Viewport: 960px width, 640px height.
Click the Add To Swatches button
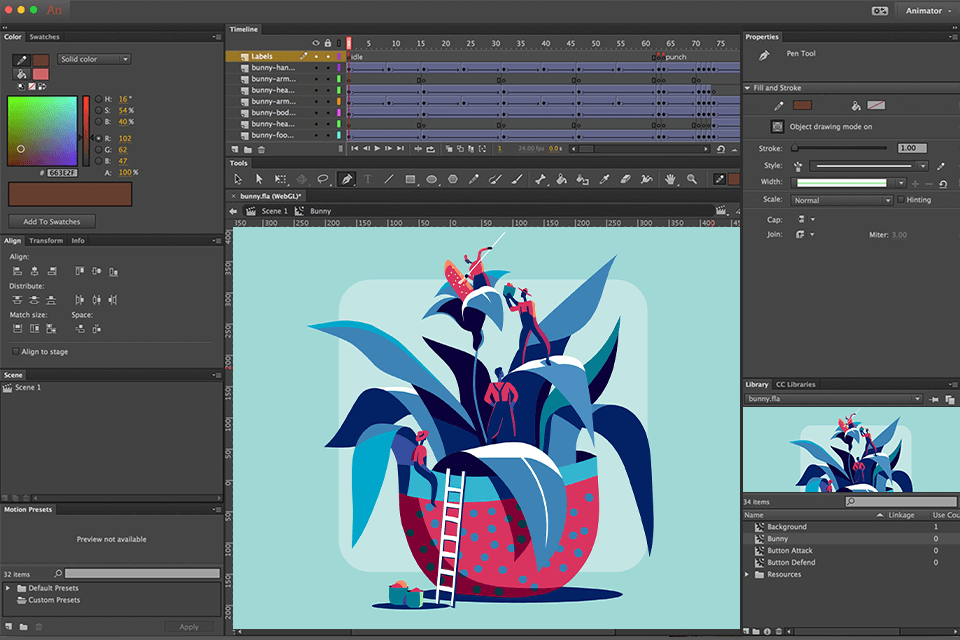[52, 222]
